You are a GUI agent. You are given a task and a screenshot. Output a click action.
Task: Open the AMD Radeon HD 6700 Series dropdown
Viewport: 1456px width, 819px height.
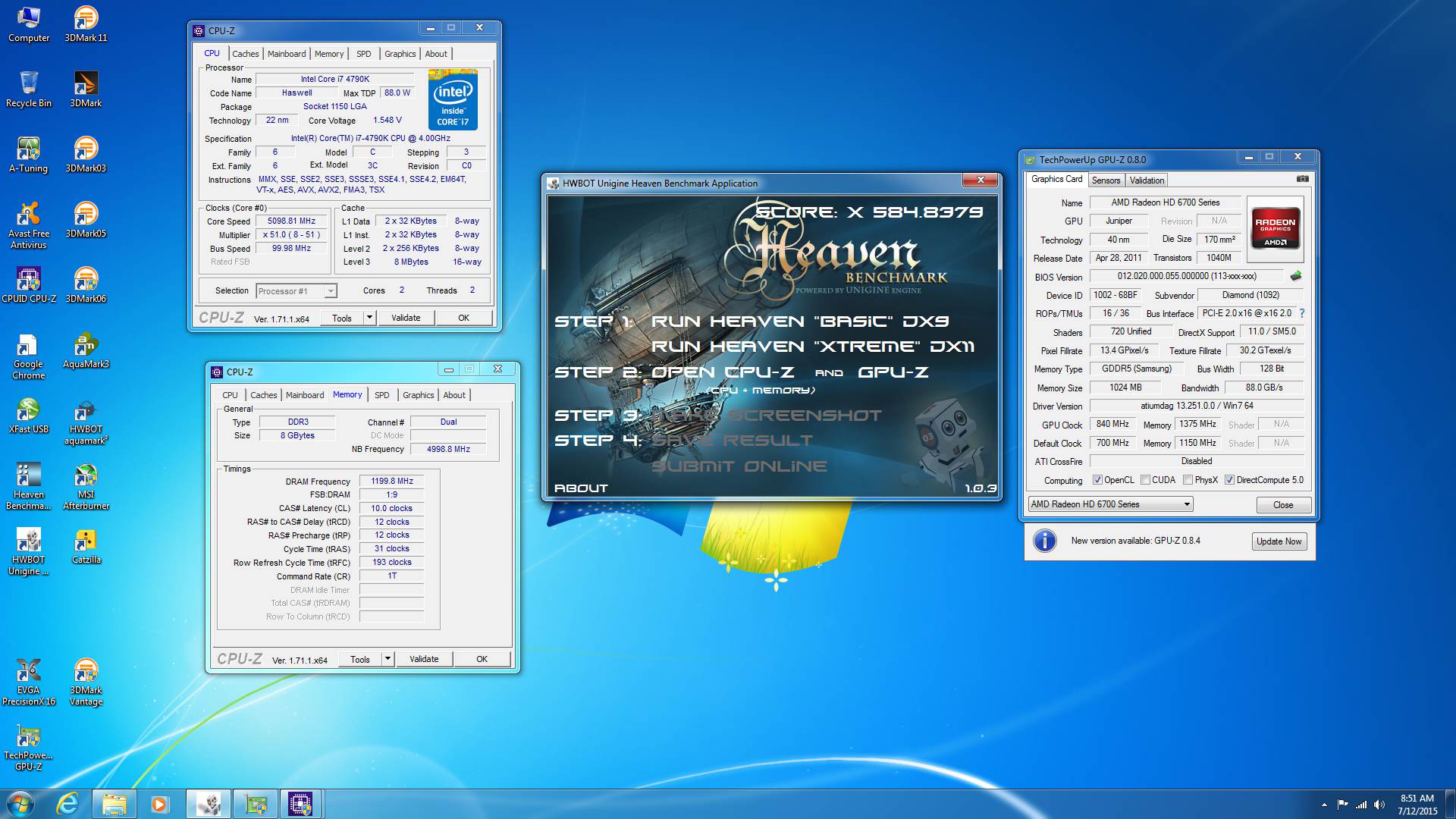(x=1110, y=504)
